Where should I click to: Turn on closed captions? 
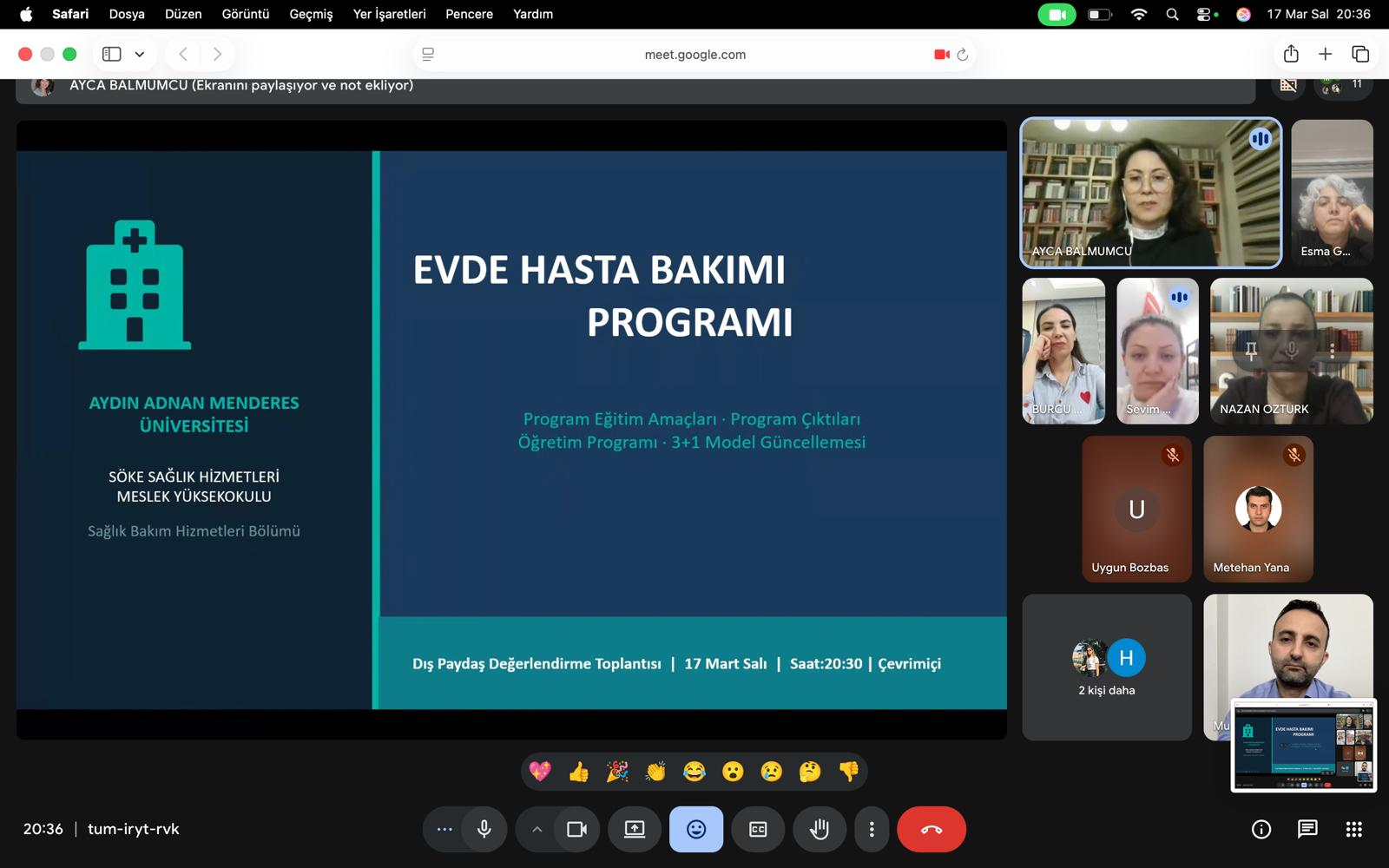(758, 829)
